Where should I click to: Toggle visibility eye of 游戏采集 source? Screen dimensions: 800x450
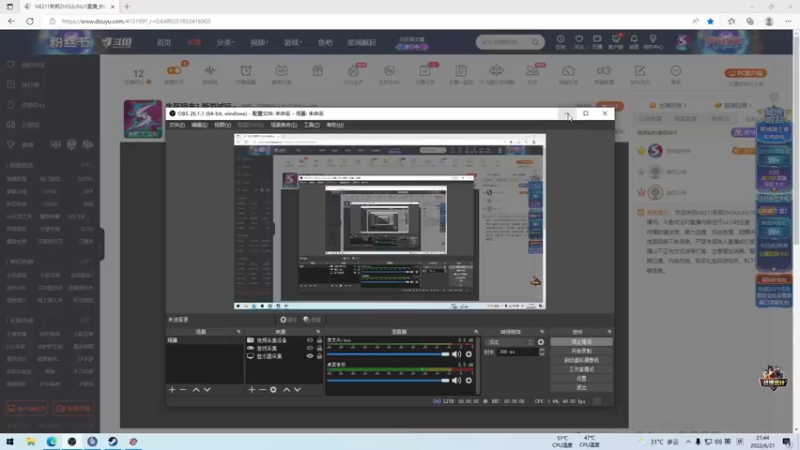[x=310, y=348]
